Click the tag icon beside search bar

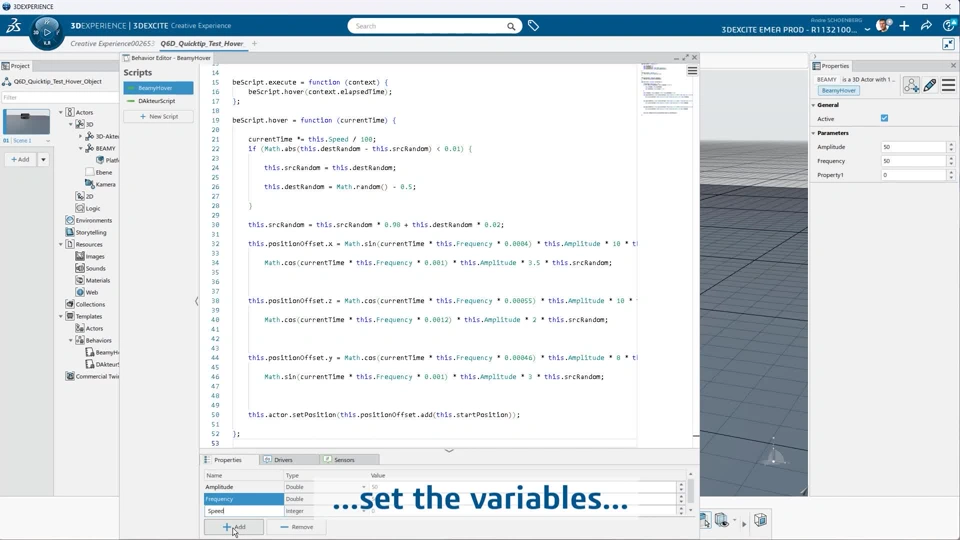point(534,26)
